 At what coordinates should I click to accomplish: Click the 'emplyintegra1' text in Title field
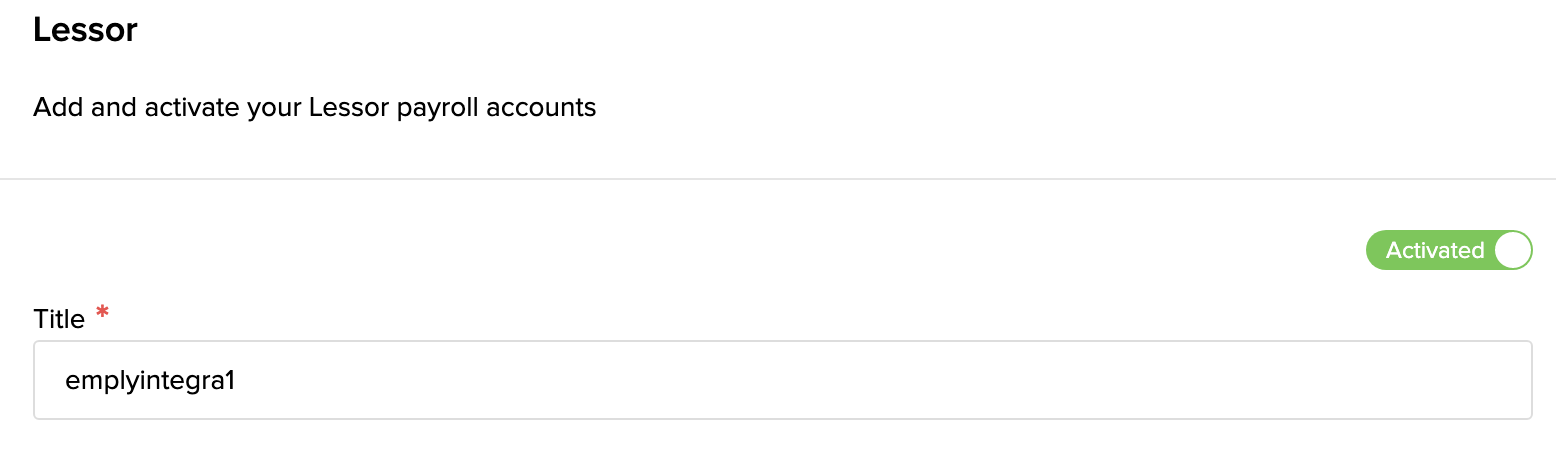click(148, 380)
